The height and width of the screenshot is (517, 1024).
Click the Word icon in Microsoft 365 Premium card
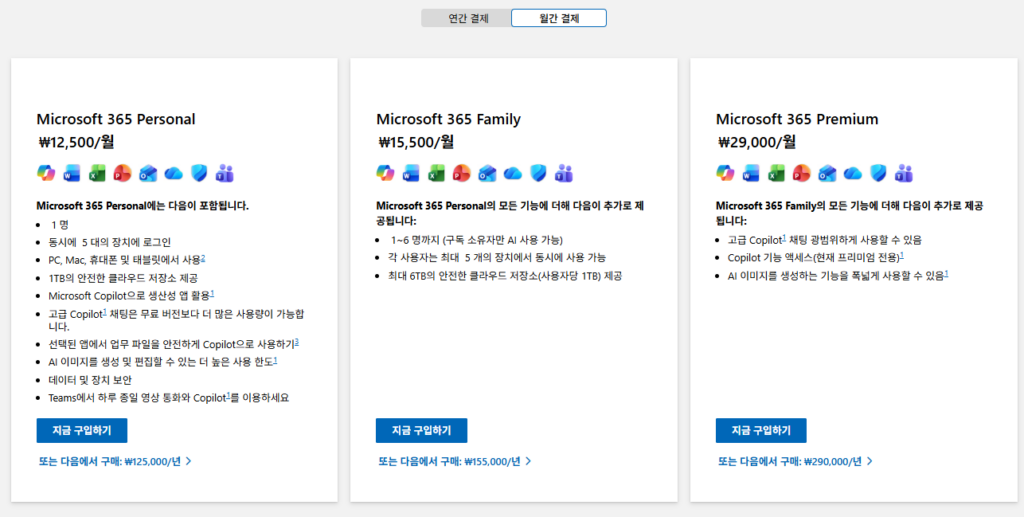click(x=750, y=173)
